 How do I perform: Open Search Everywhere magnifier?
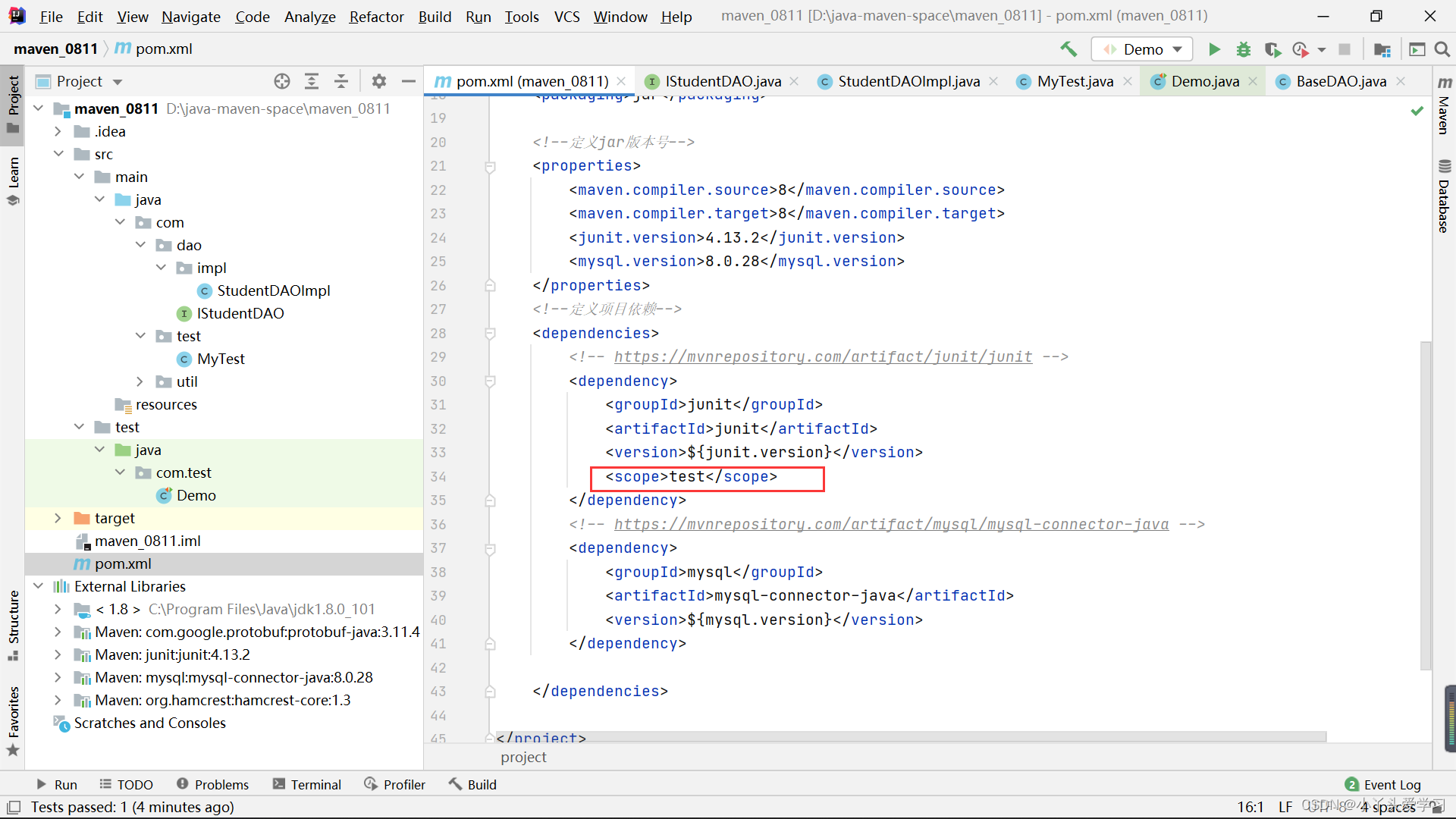[x=1442, y=49]
